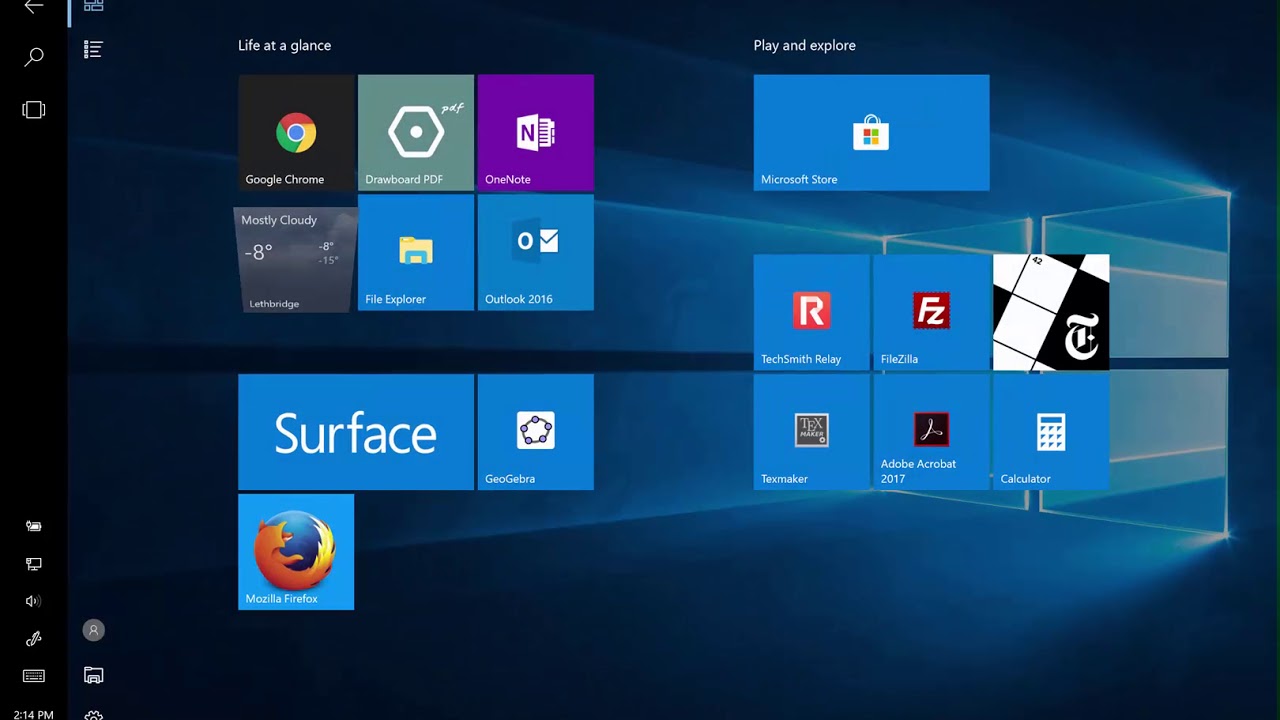Open FileZilla tile
Screen dimensions: 1280x720
click(932, 312)
